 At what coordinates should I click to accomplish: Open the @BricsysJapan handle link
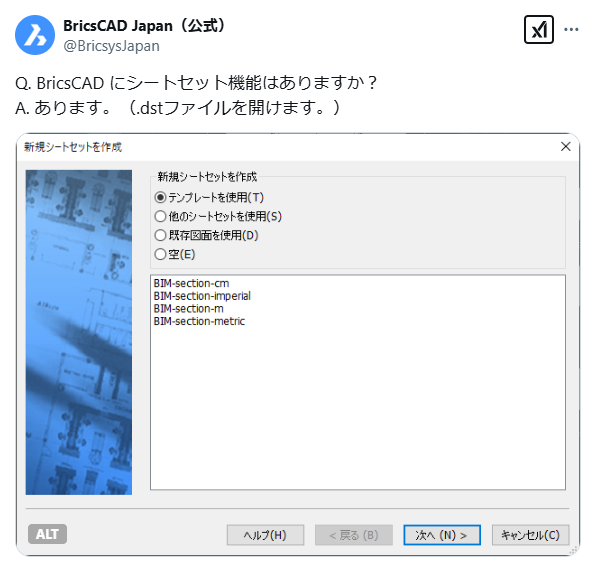coord(111,46)
